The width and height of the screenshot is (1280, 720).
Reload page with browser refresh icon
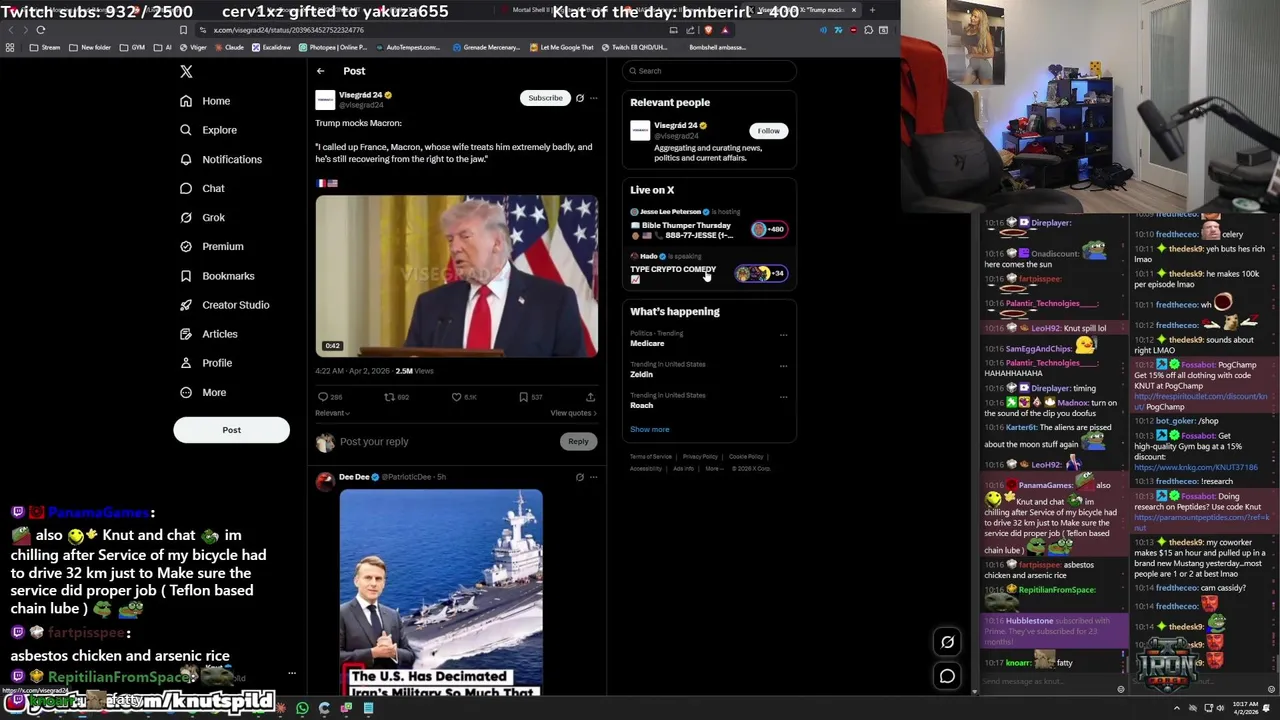tap(41, 30)
